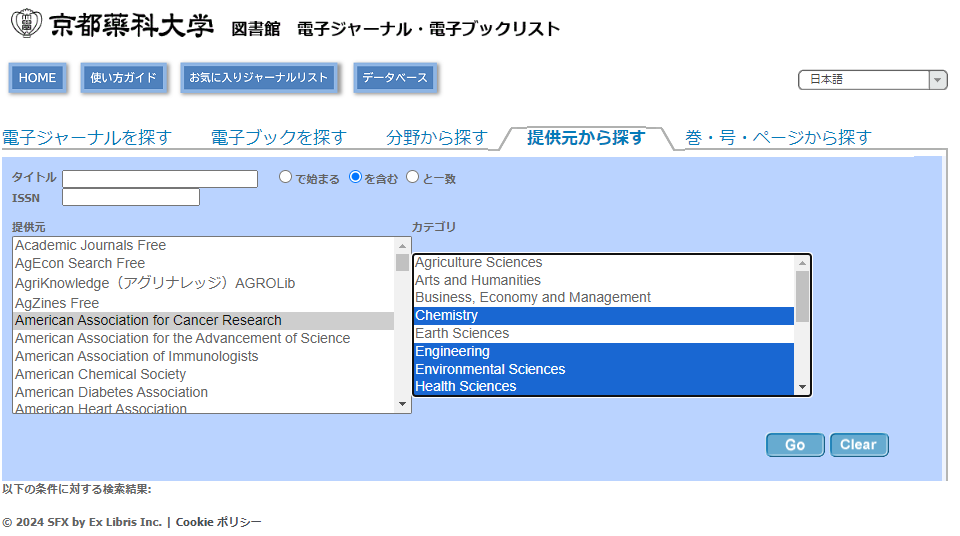
Task: Open the 使い方ガイド usage guide
Action: point(124,78)
